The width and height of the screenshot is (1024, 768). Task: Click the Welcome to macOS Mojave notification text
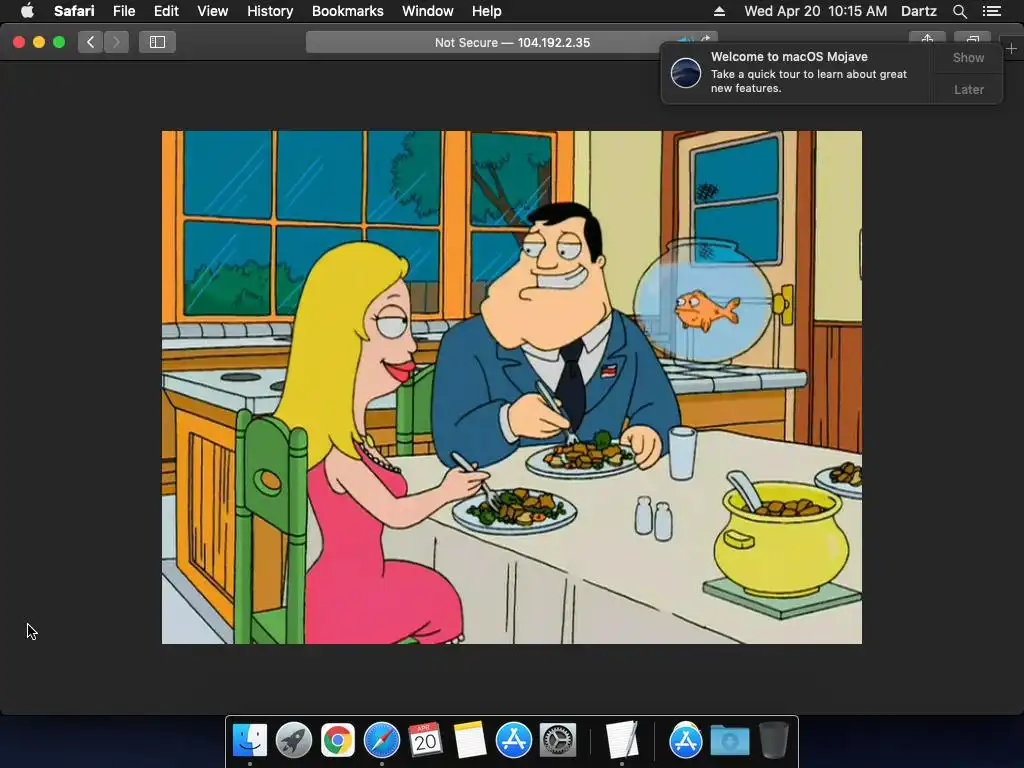(789, 57)
